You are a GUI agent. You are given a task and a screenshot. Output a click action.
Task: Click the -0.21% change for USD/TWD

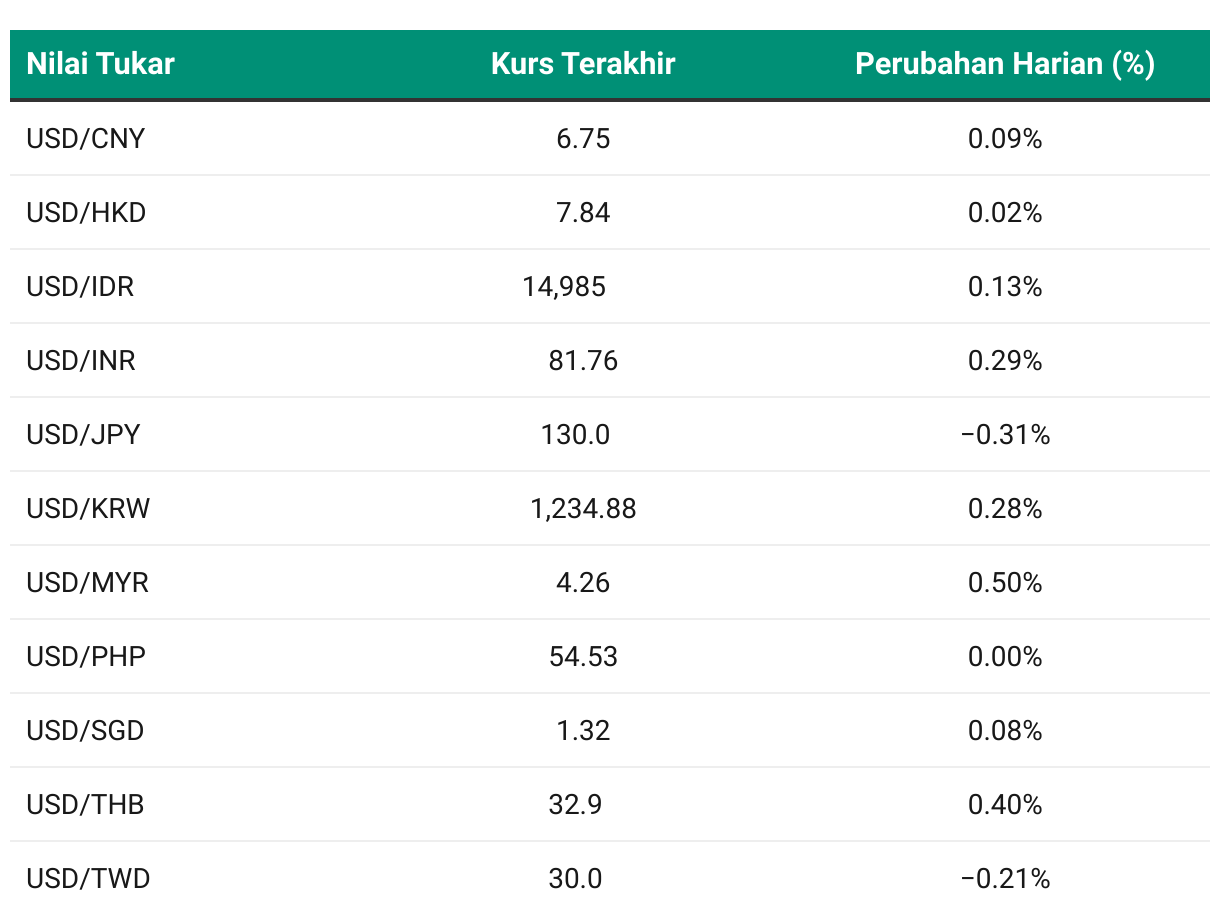(x=1005, y=878)
